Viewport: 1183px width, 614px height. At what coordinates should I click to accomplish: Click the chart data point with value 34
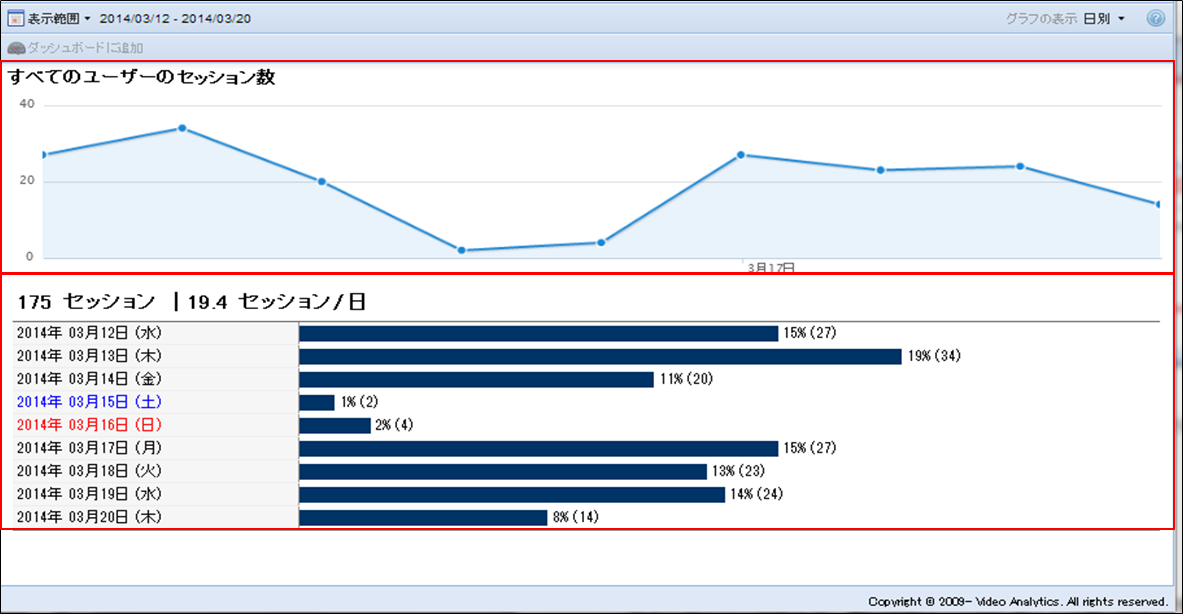pyautogui.click(x=182, y=128)
